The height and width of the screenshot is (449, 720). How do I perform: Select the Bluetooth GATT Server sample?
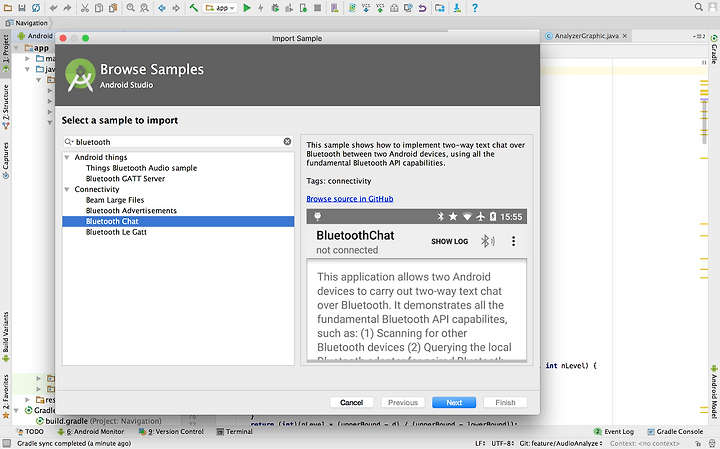pyautogui.click(x=125, y=179)
